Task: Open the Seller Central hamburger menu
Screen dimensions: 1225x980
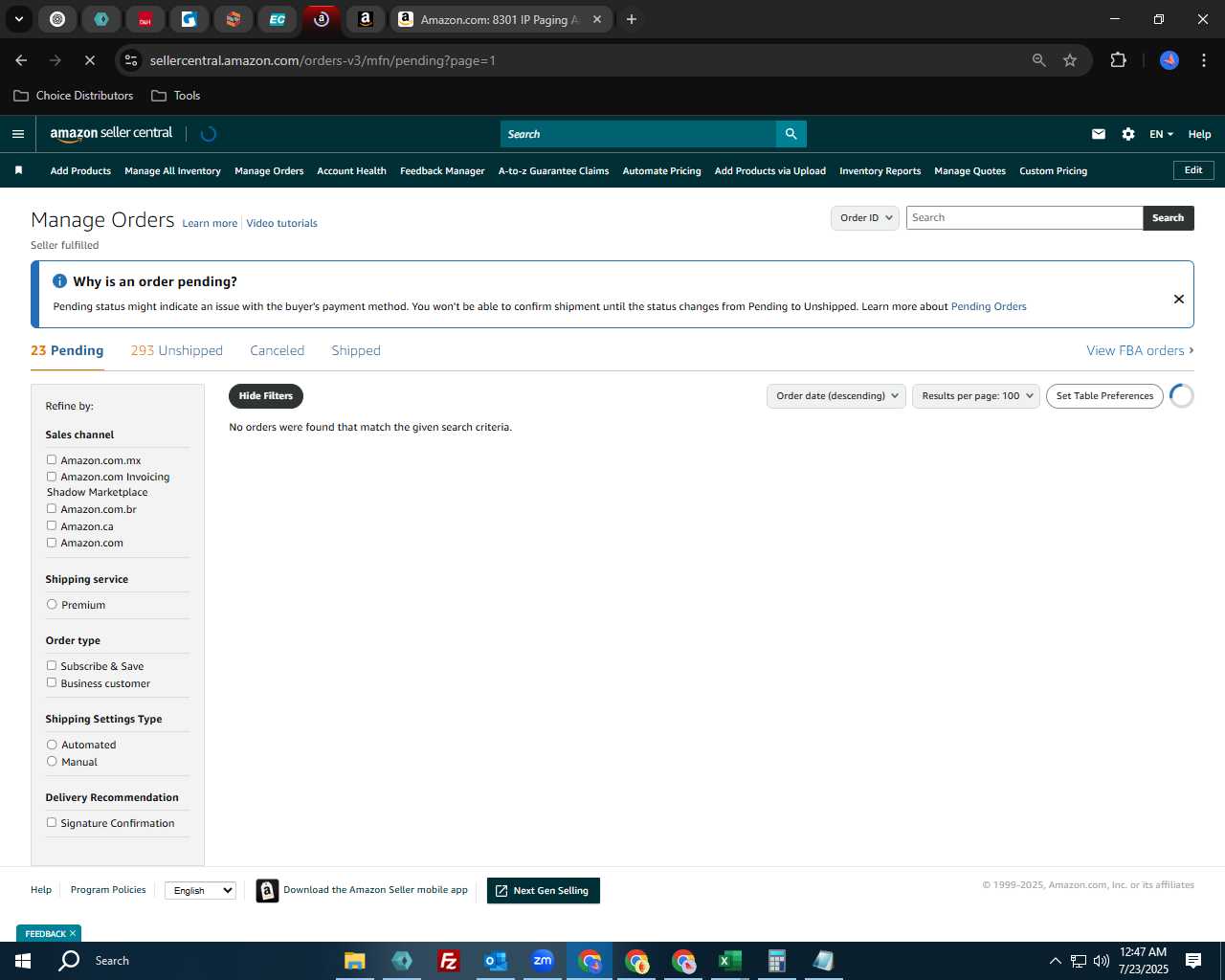Action: [17, 134]
